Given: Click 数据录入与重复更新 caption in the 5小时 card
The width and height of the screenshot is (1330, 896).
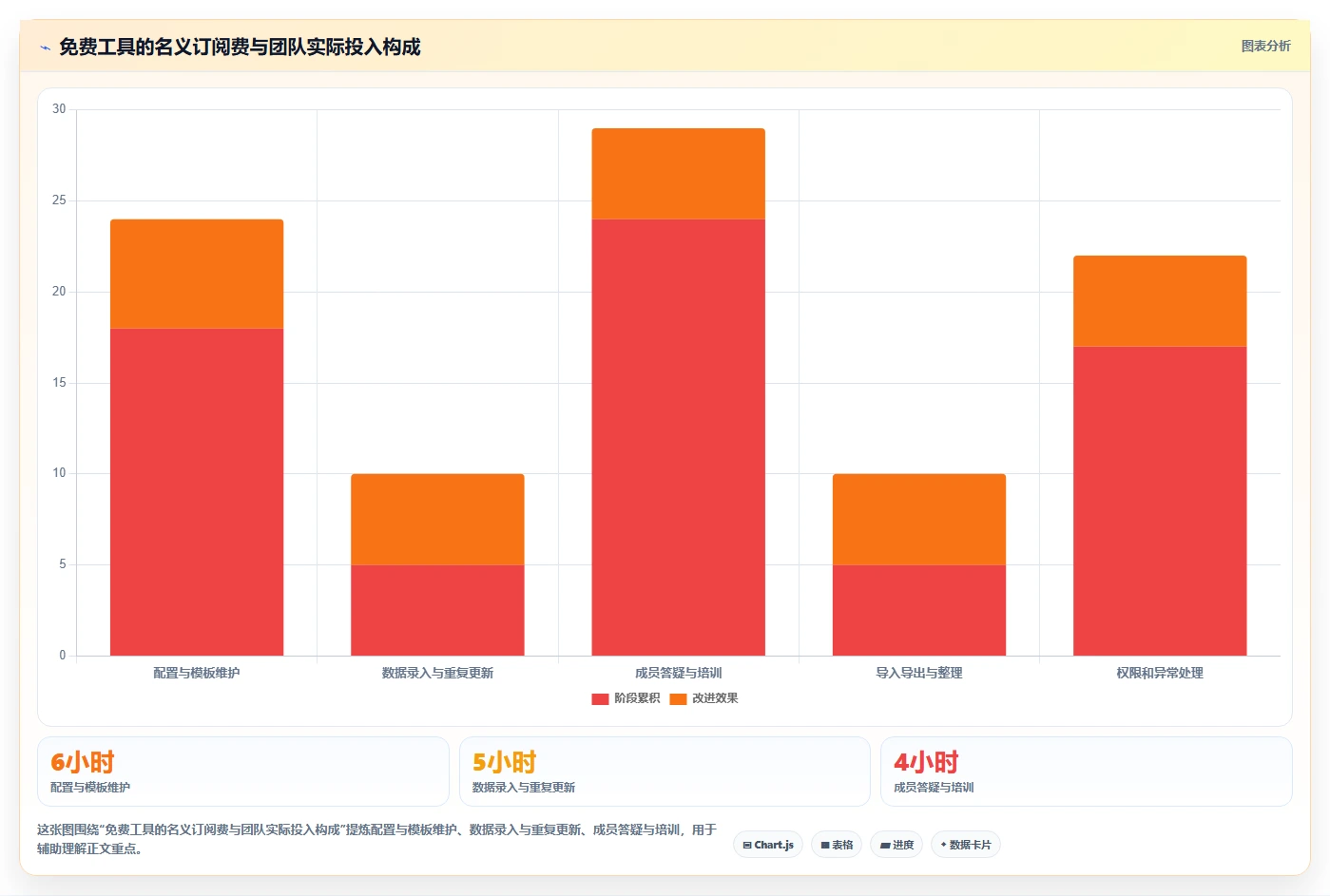Looking at the screenshot, I should [524, 788].
